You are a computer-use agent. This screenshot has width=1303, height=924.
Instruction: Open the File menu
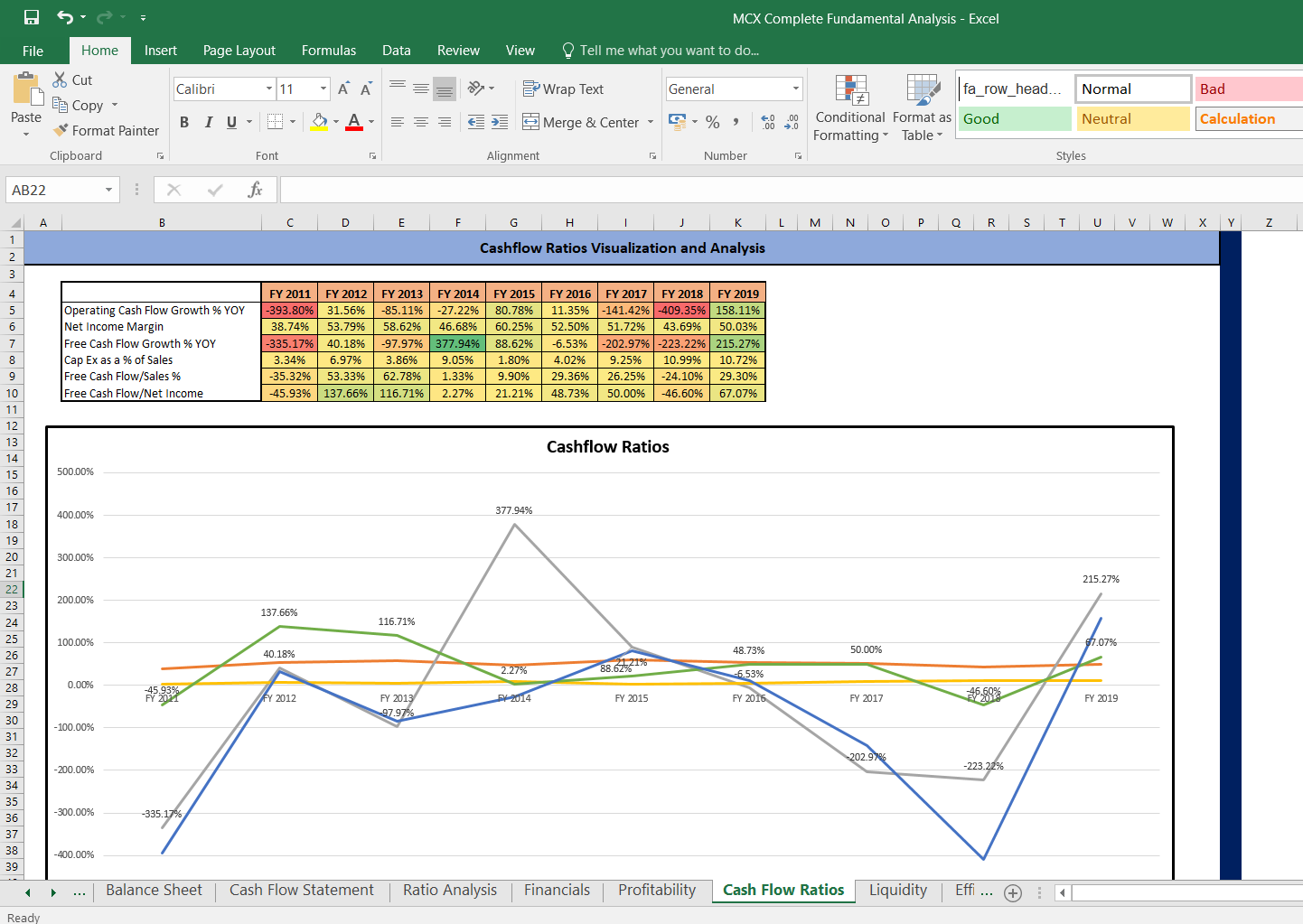click(33, 51)
